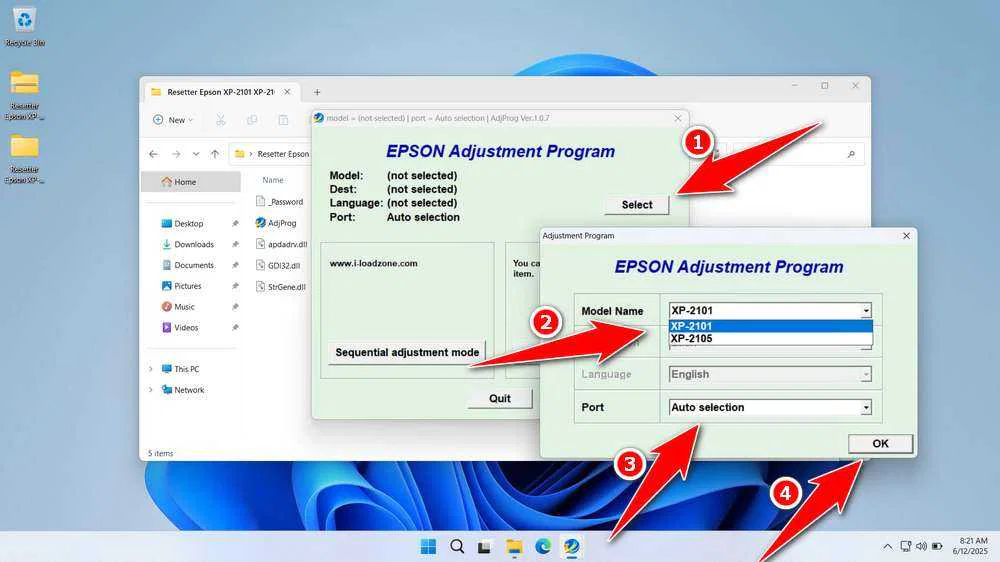Image resolution: width=1000 pixels, height=562 pixels.
Task: Click Sequential adjustment mode button
Action: point(407,352)
